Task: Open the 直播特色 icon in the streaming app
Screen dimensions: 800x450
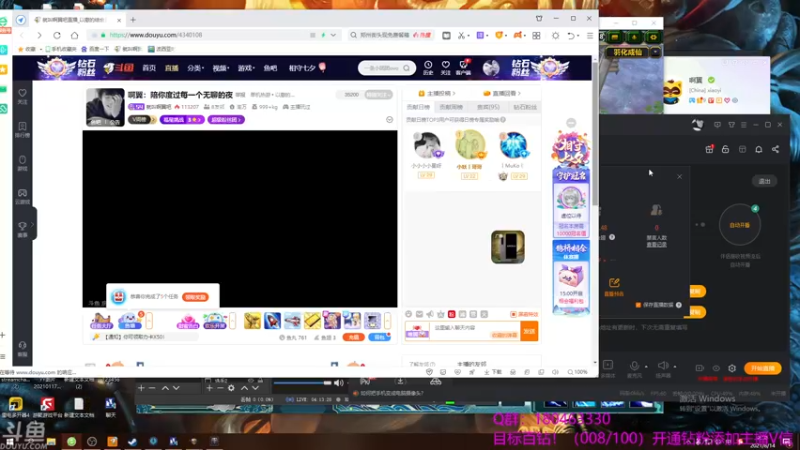Action: [614, 287]
